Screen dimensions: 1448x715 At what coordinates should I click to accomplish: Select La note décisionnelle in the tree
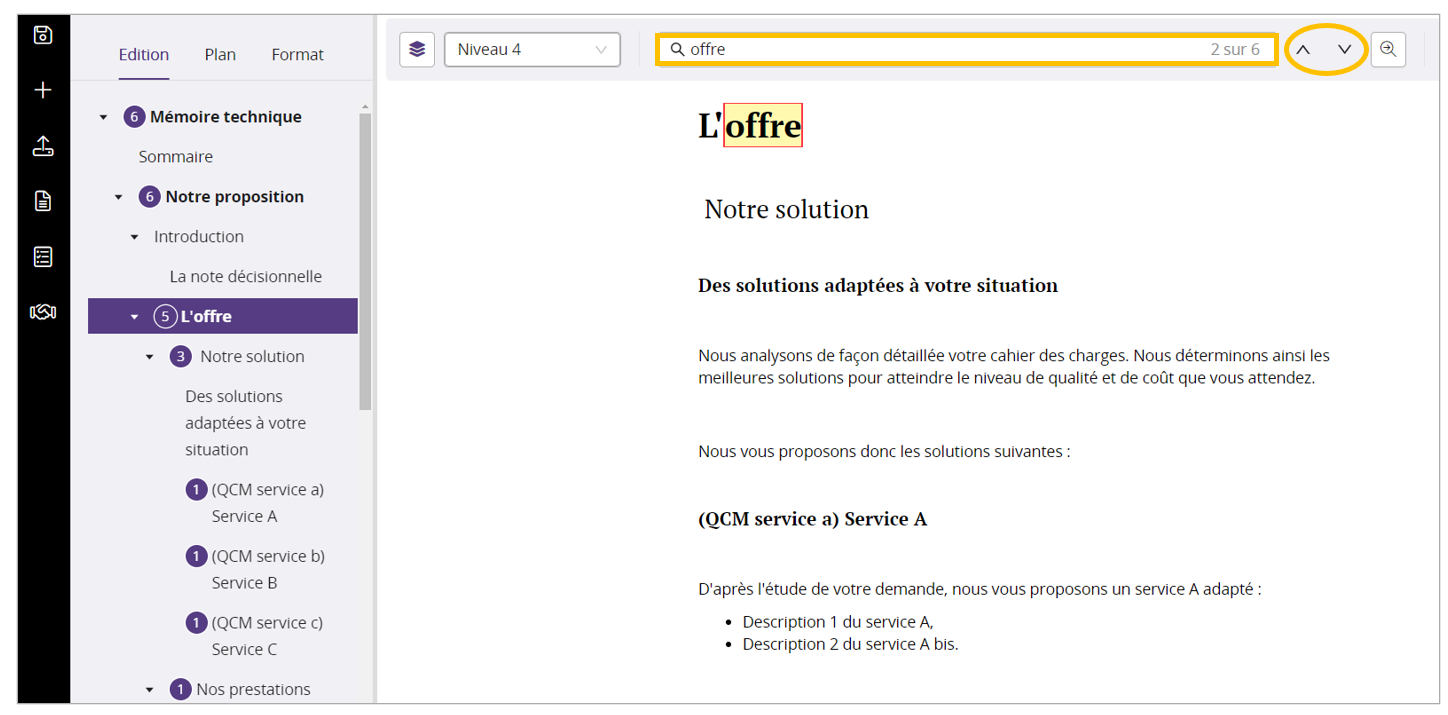[245, 277]
